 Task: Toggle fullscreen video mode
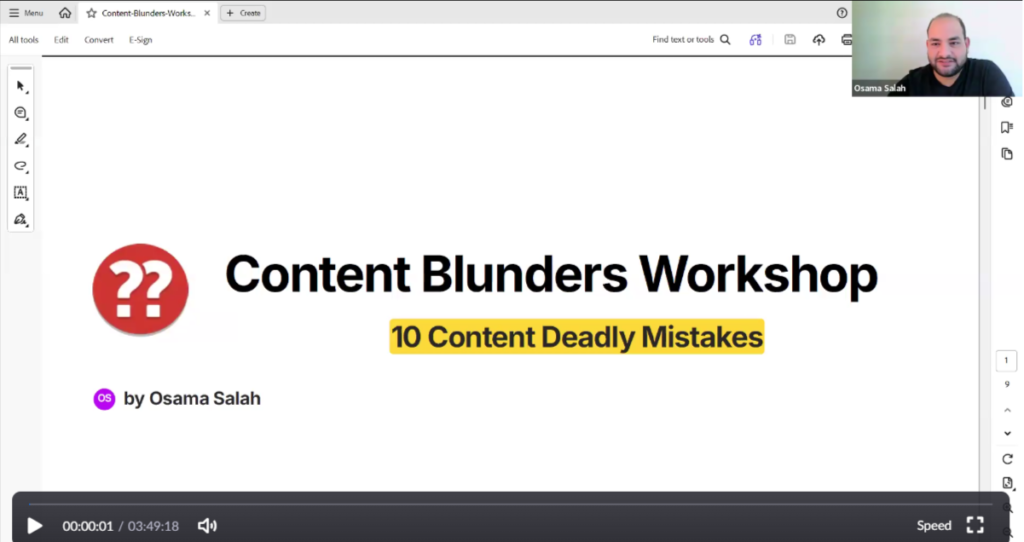click(x=975, y=526)
